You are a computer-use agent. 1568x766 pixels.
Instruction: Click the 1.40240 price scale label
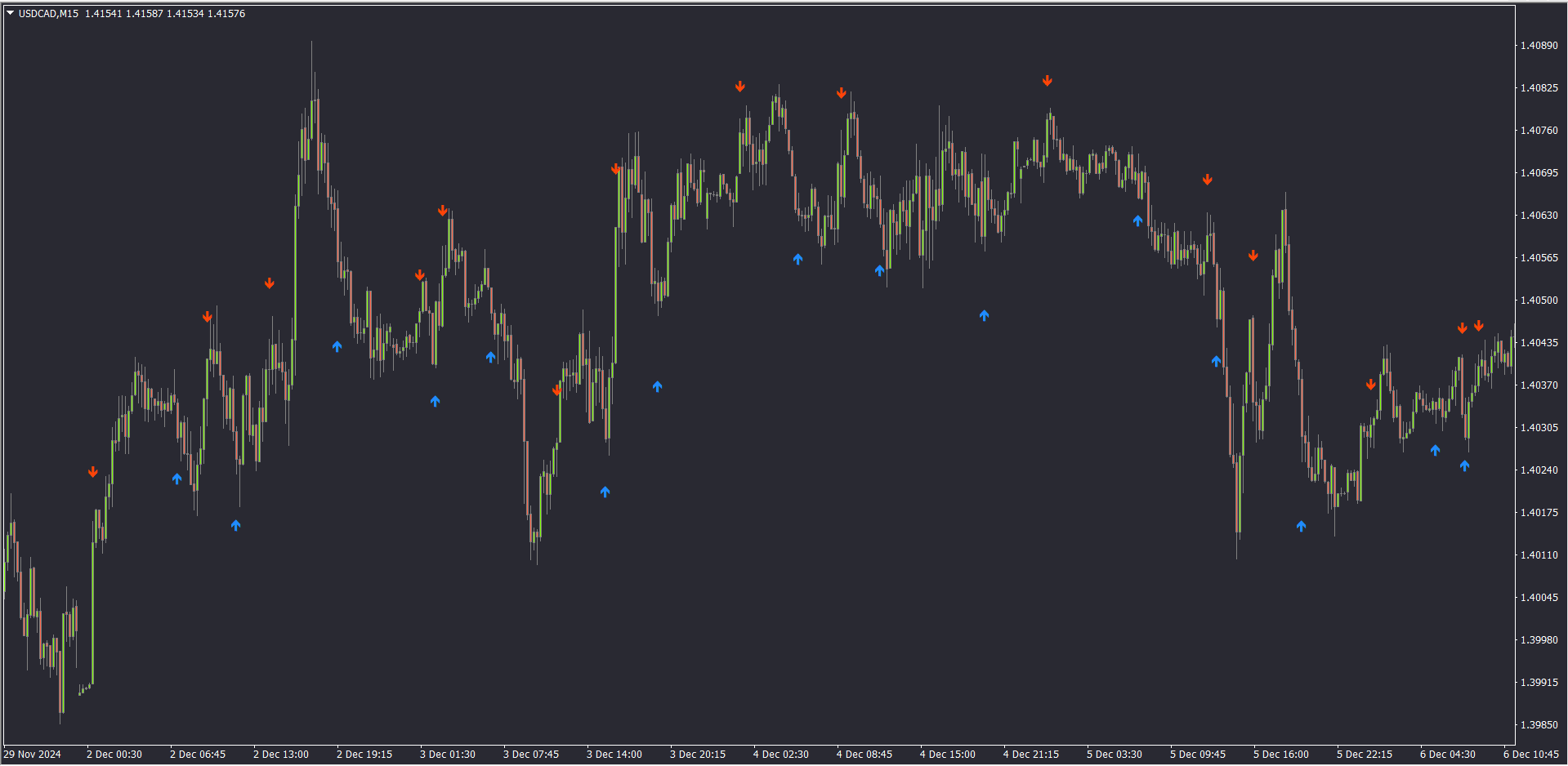[x=1539, y=470]
